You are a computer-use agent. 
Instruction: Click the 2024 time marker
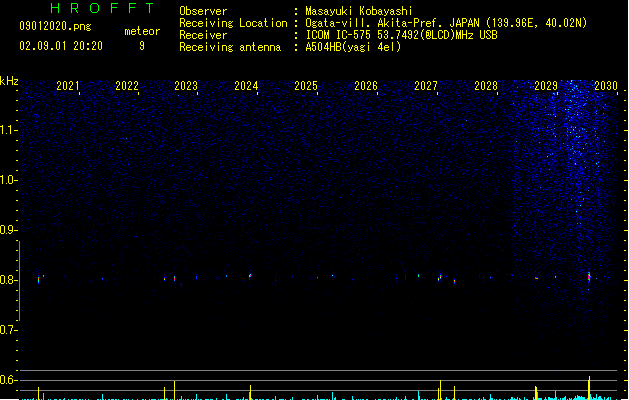coord(246,86)
